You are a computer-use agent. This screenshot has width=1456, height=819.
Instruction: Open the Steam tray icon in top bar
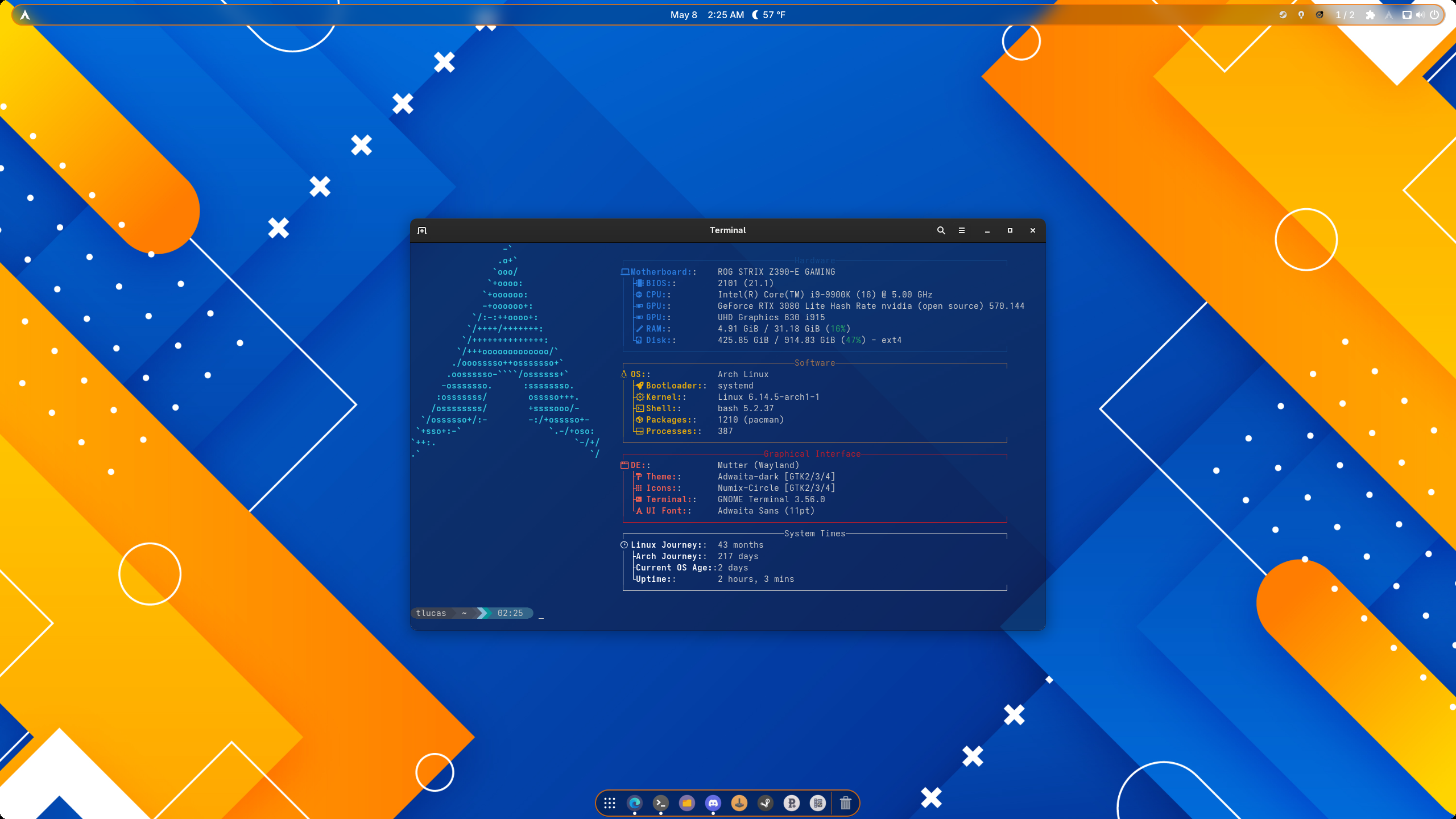[x=1283, y=15]
